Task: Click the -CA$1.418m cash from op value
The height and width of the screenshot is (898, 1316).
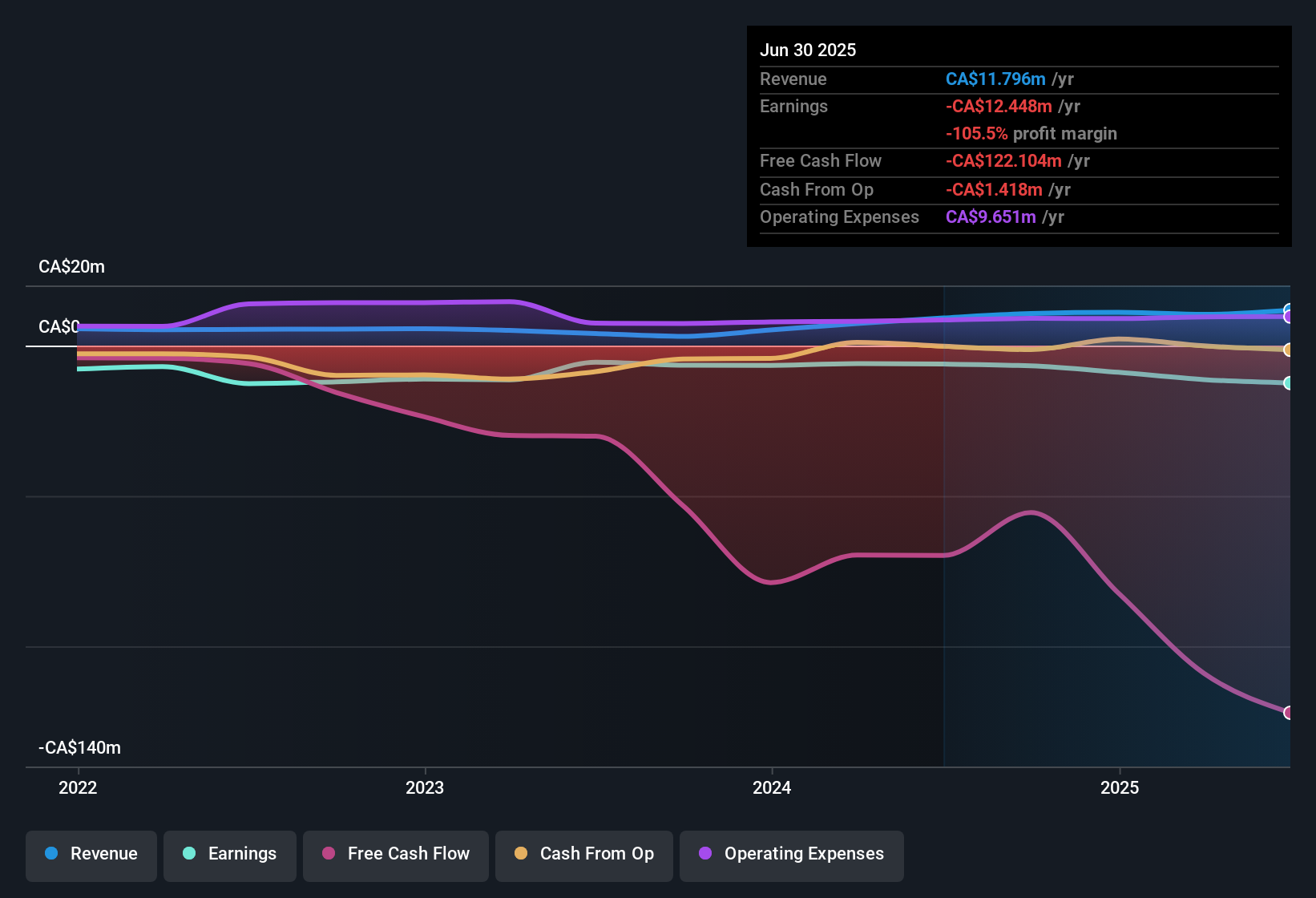Action: click(x=994, y=189)
